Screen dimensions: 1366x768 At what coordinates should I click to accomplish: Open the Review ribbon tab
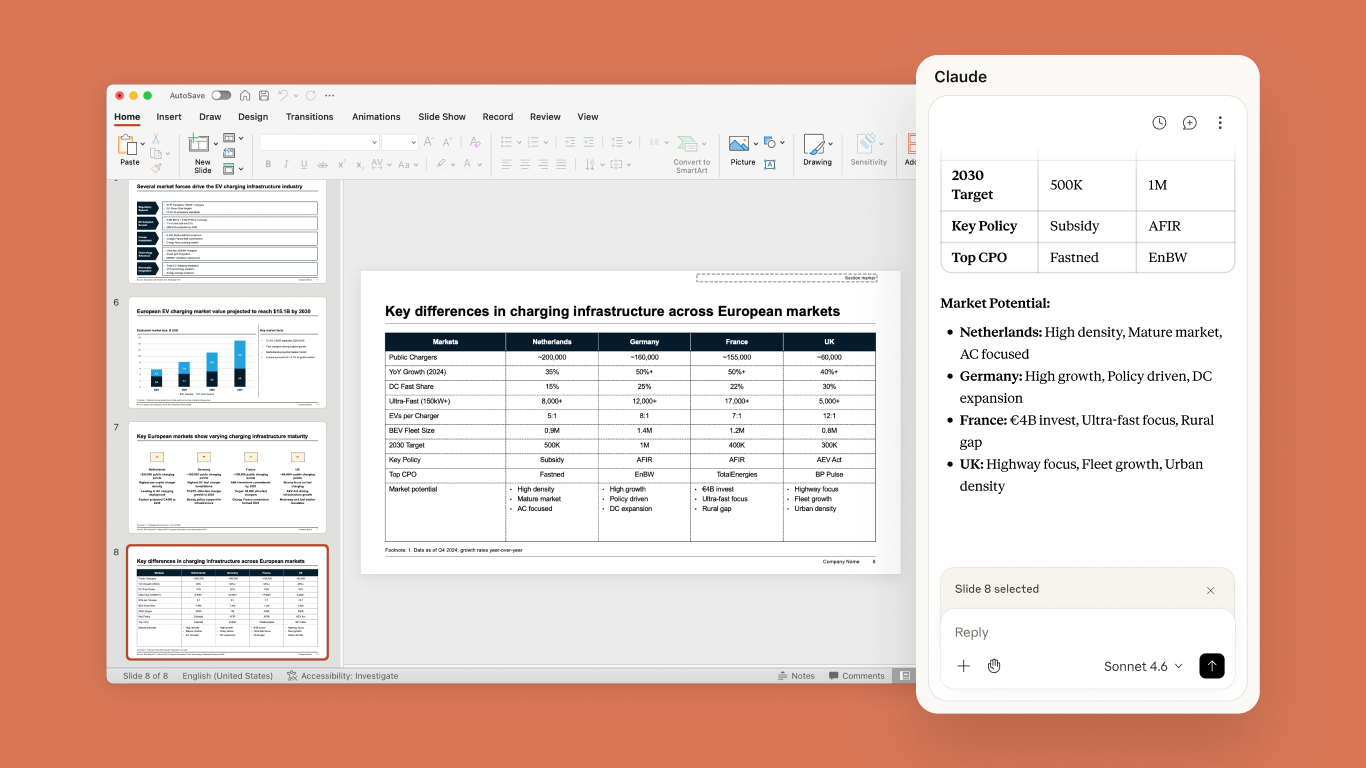point(545,117)
